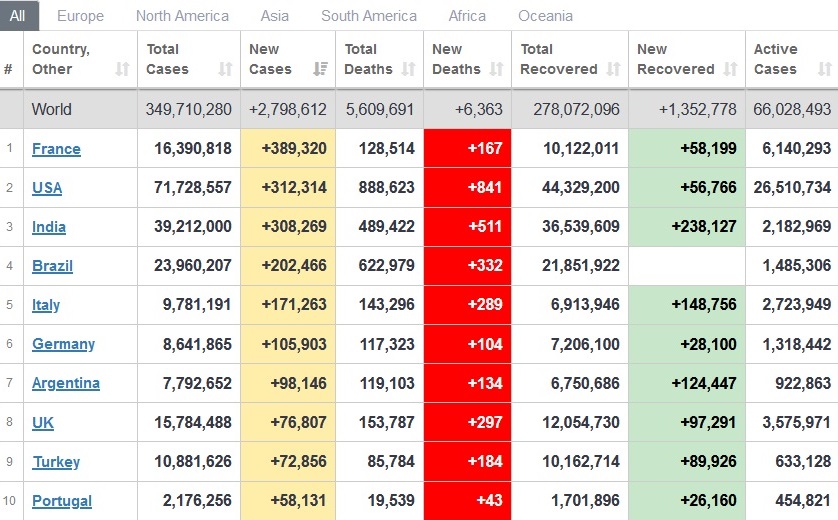Sort by Total Recovered arrows icon
Image resolution: width=838 pixels, height=520 pixels.
(613, 69)
